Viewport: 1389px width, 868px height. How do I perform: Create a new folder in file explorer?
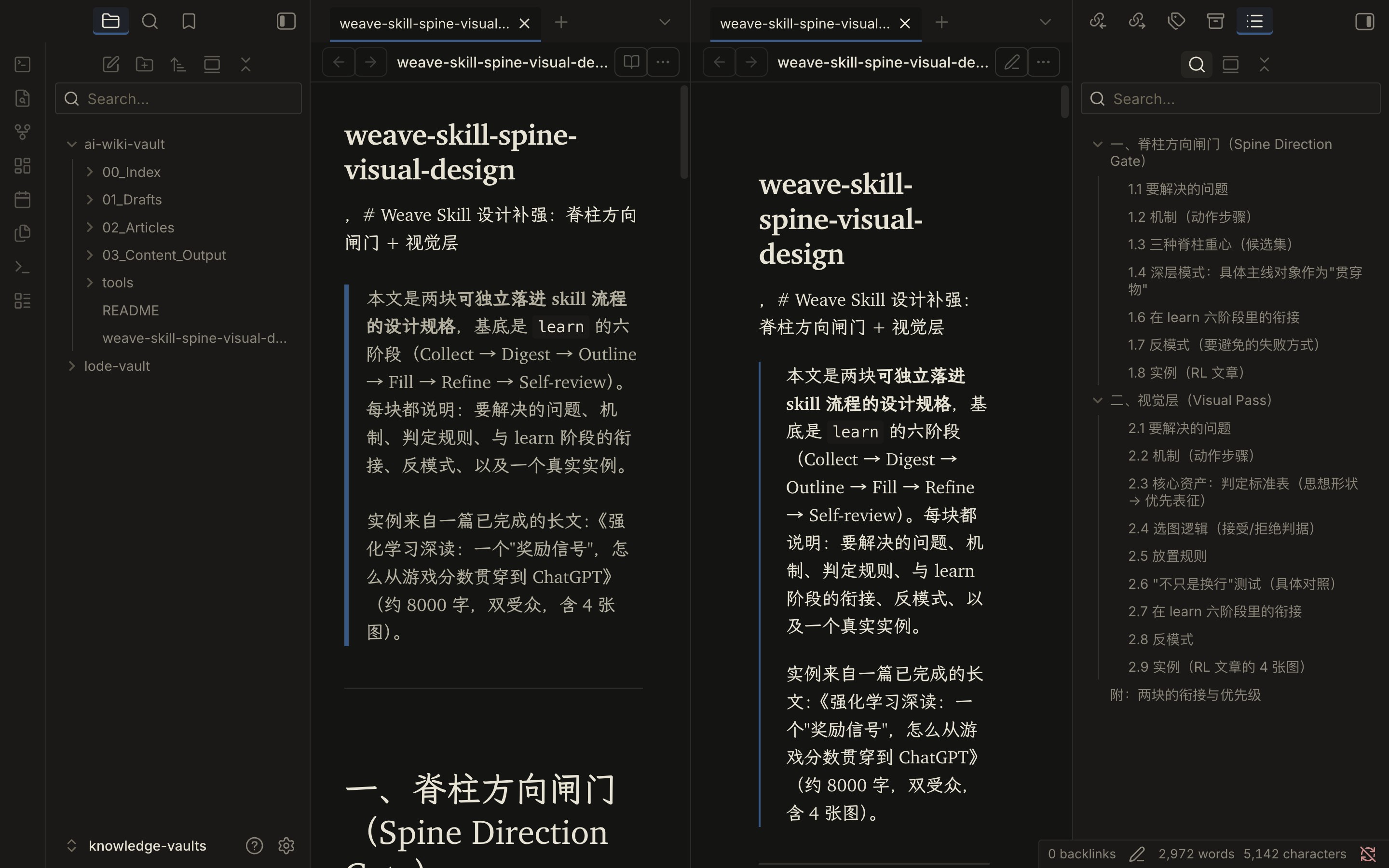point(144,64)
